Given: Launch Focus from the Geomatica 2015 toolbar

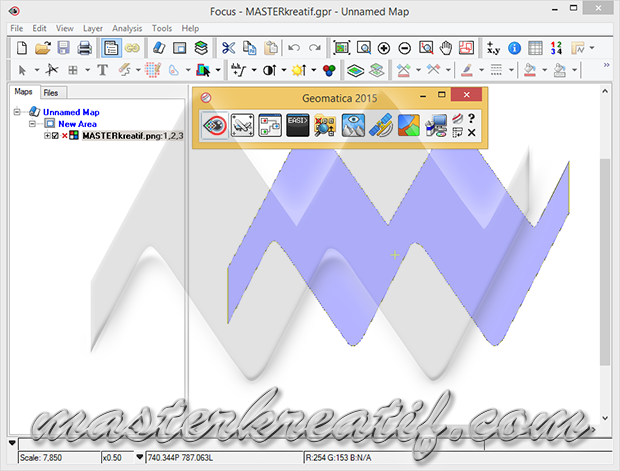Looking at the screenshot, I should 215,125.
